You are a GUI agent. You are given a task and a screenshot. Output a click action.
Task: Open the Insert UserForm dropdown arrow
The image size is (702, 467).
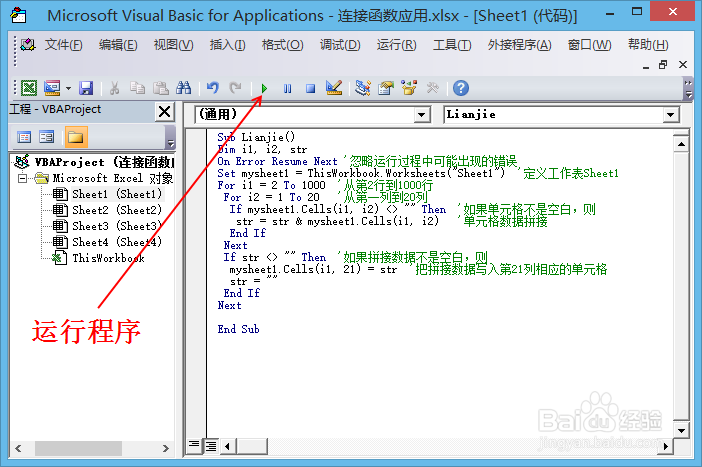pos(68,88)
